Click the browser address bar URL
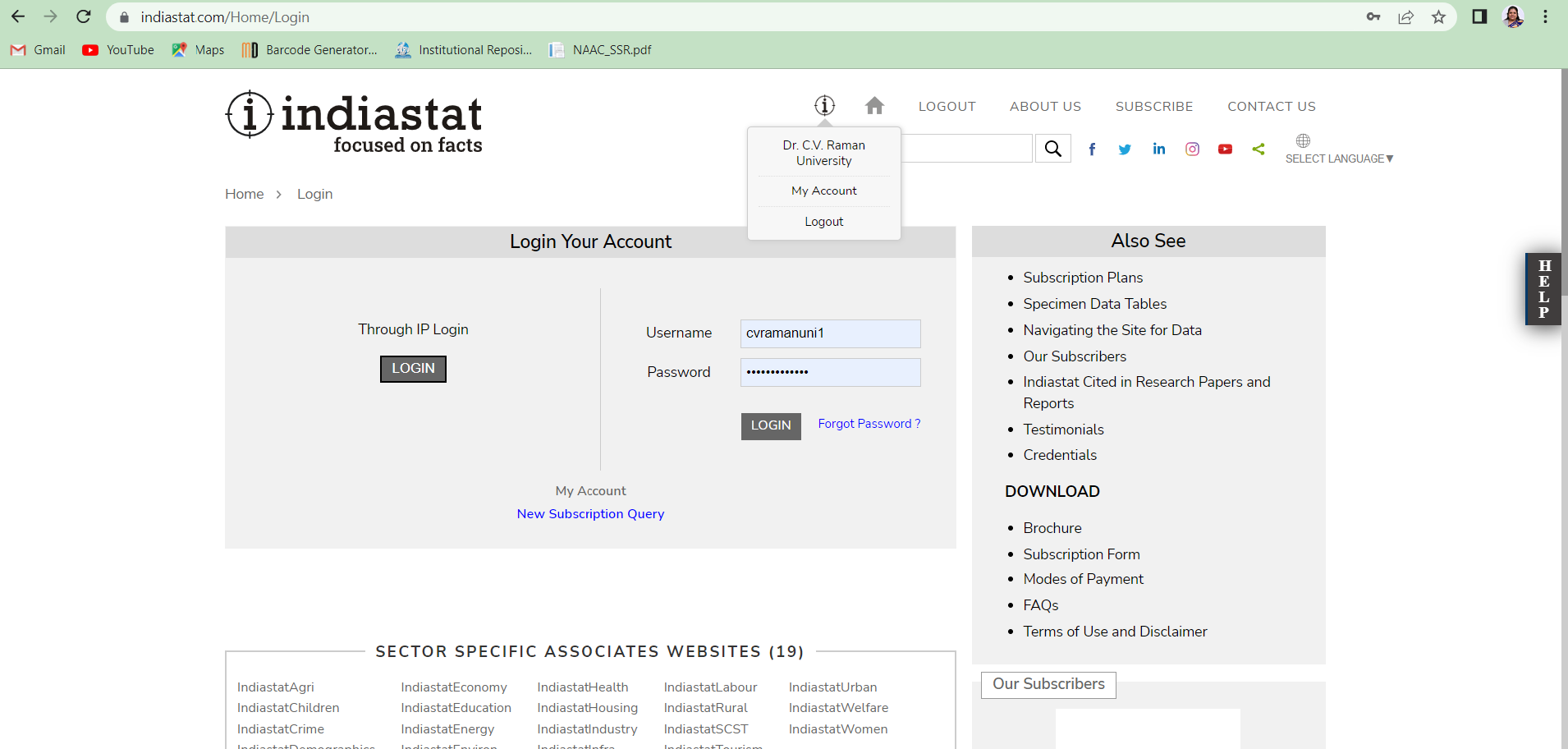 pyautogui.click(x=225, y=17)
